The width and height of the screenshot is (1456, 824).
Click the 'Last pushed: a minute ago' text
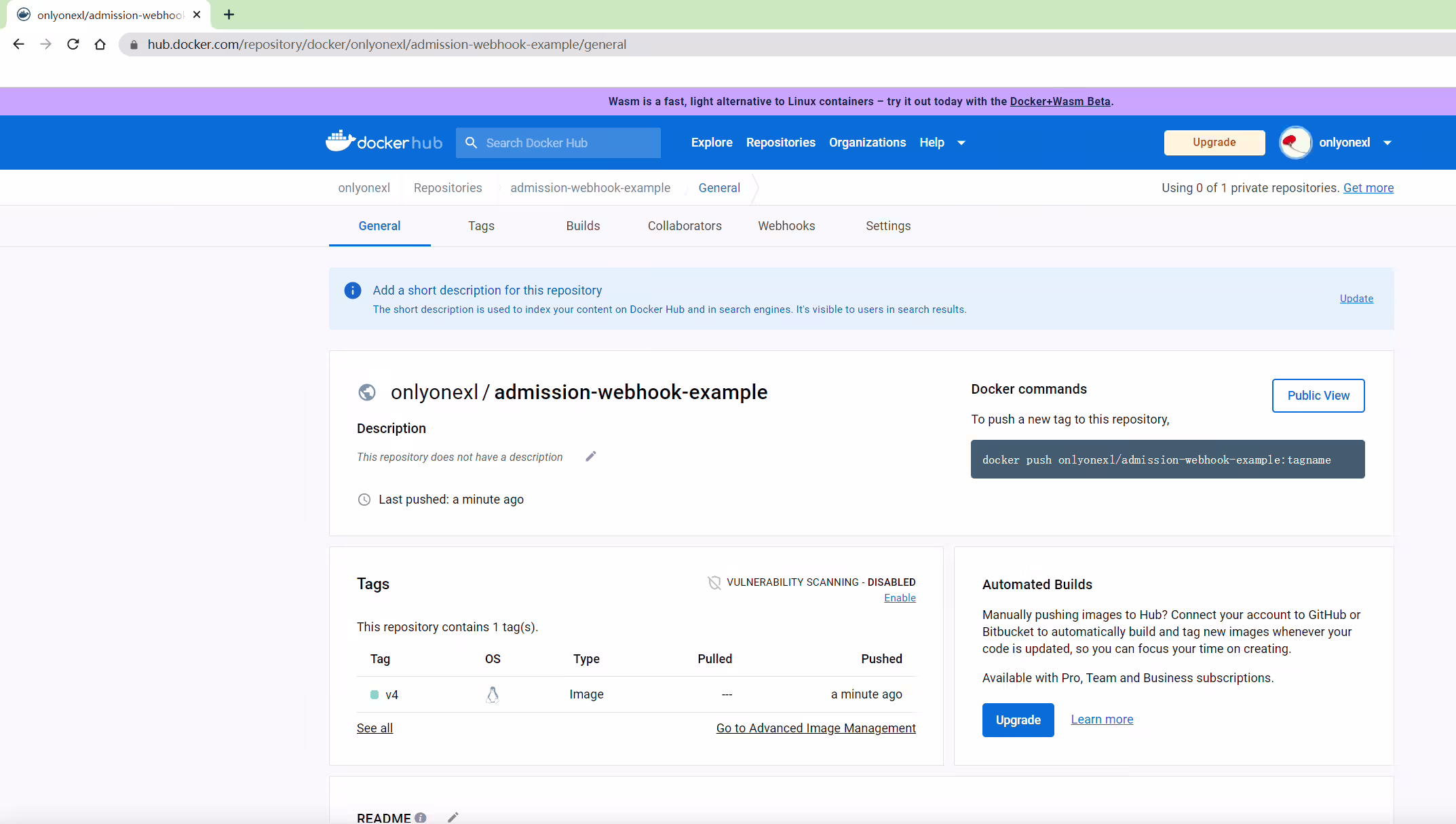451,500
